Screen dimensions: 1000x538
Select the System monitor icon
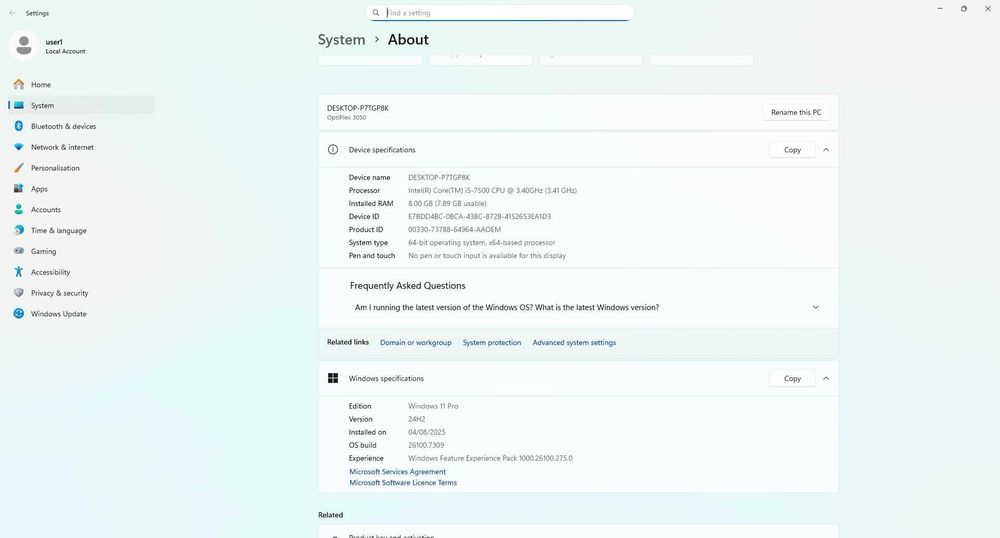click(x=18, y=105)
